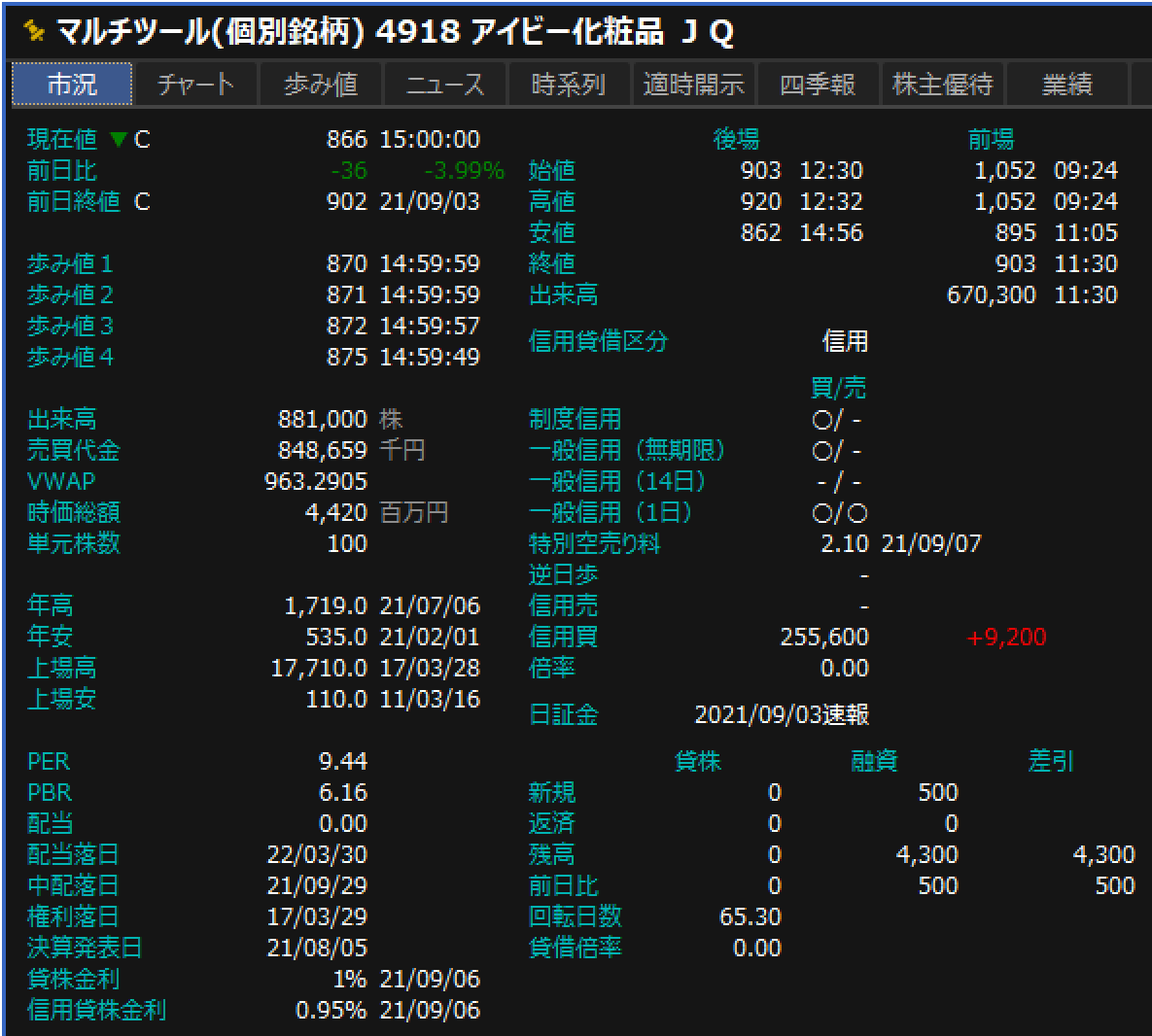Click margin buy balance 255,600
This screenshot has width=1152, height=1036.
[x=824, y=637]
